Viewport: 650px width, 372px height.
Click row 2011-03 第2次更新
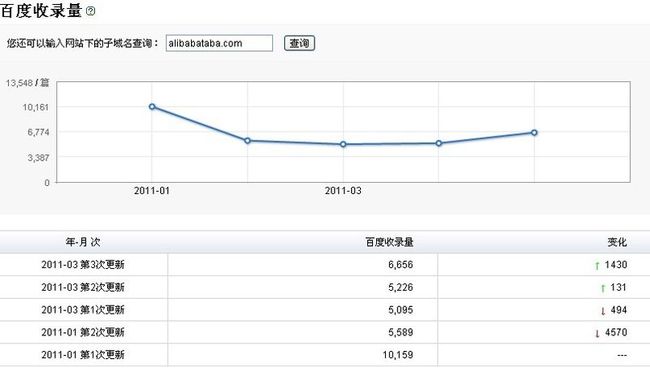click(325, 287)
